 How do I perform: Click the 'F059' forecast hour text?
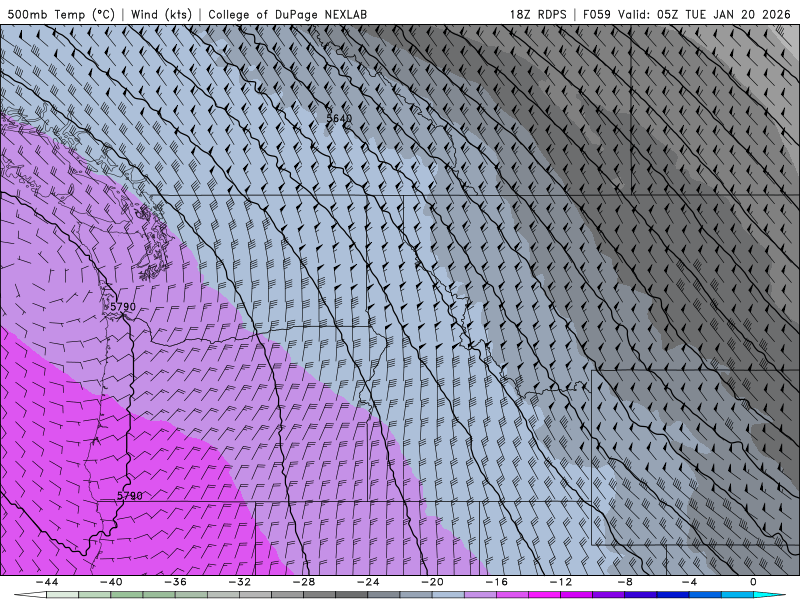point(596,14)
